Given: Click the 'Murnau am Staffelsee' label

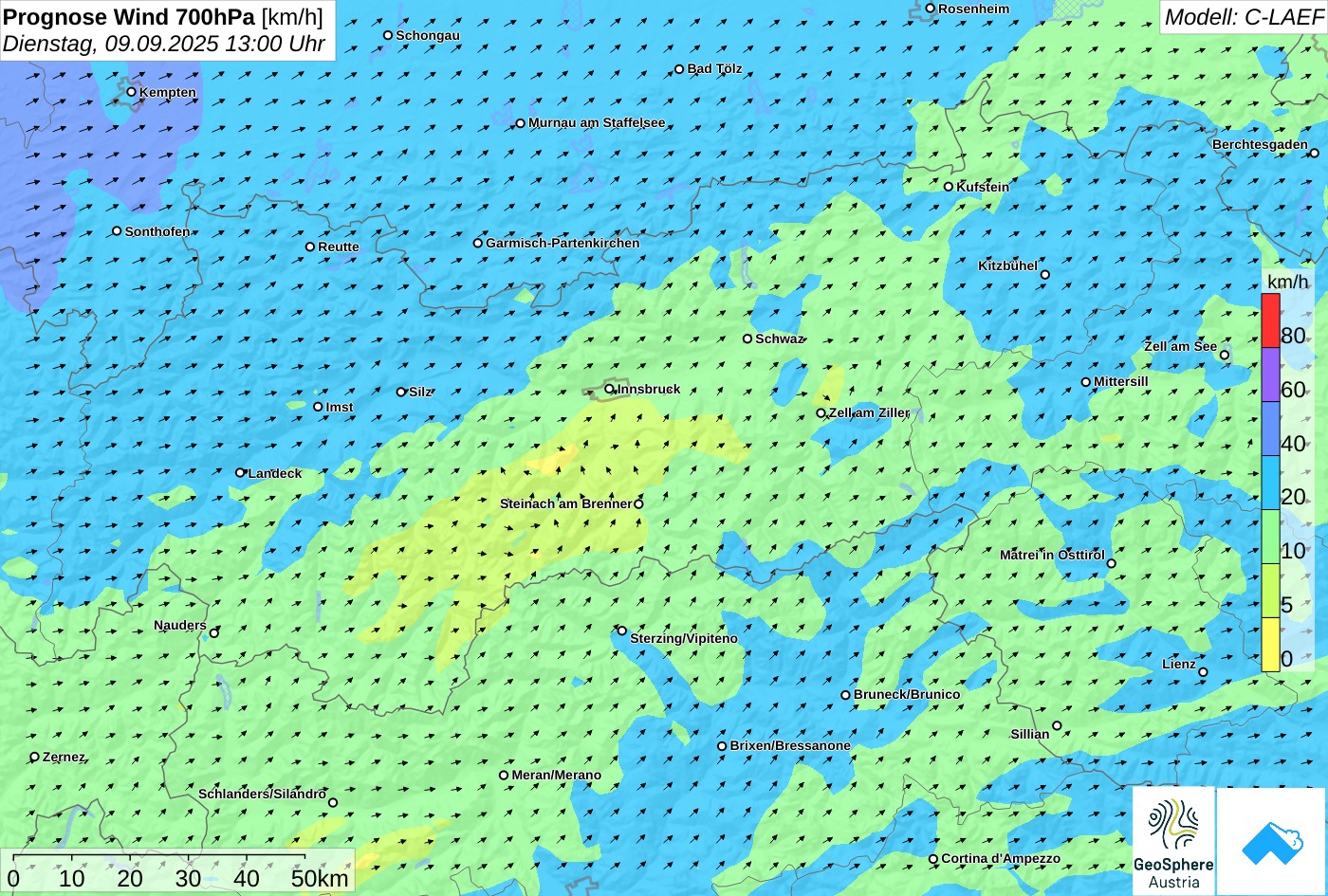Looking at the screenshot, I should coord(597,122).
